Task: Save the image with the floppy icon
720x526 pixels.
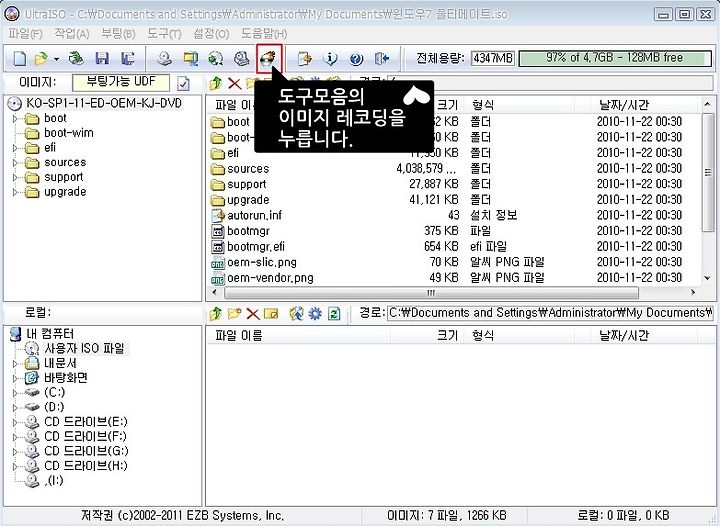Action: point(102,58)
